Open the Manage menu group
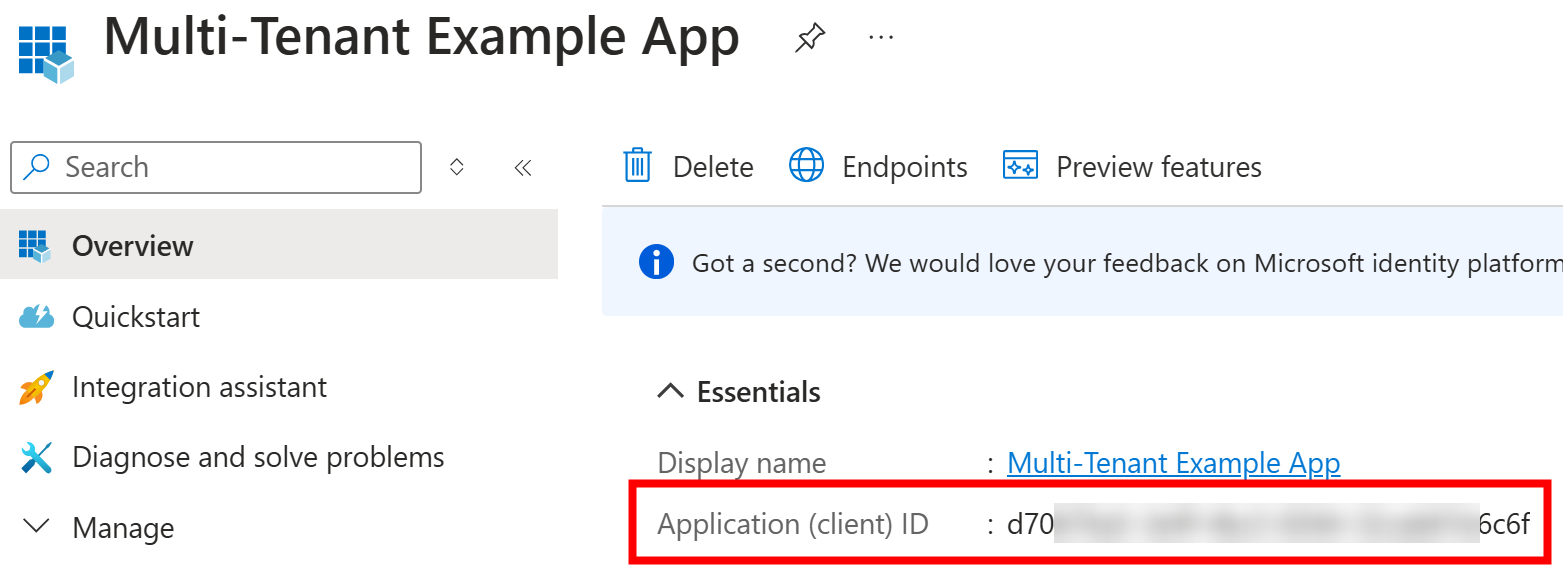Image resolution: width=1563 pixels, height=569 pixels. tap(123, 527)
